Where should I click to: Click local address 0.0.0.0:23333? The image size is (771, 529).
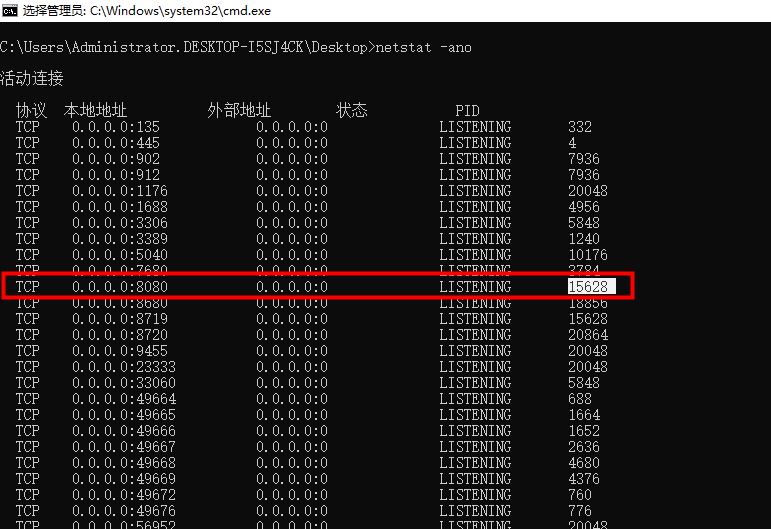point(124,367)
